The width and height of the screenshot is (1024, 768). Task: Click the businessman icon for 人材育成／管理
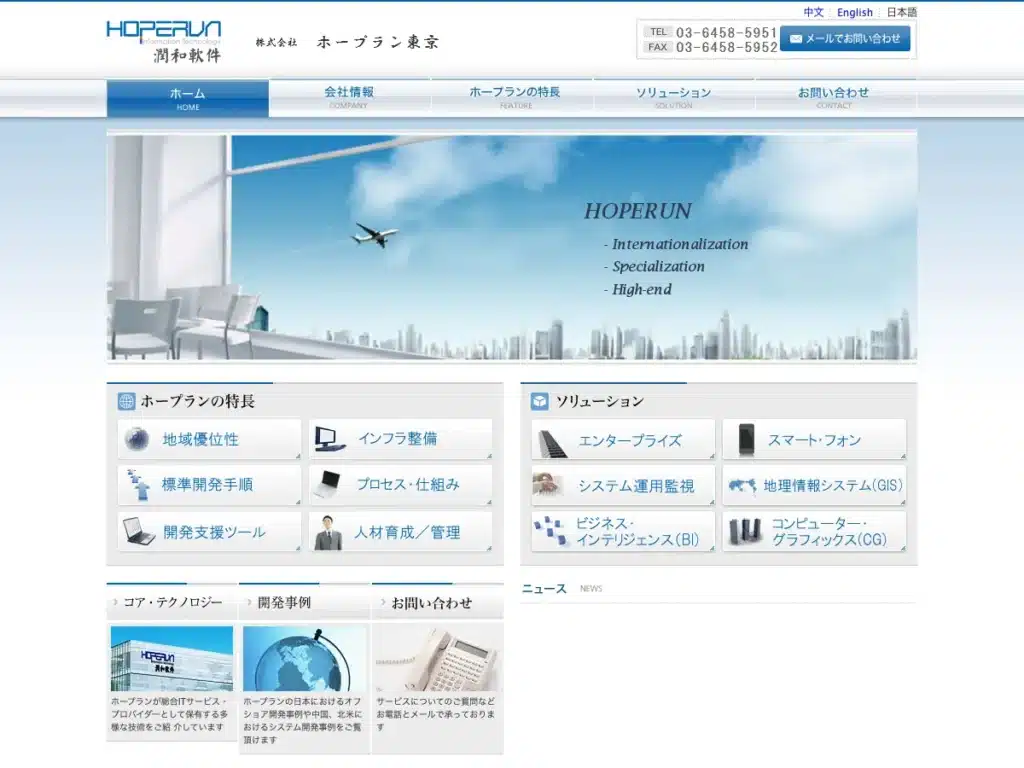click(328, 532)
